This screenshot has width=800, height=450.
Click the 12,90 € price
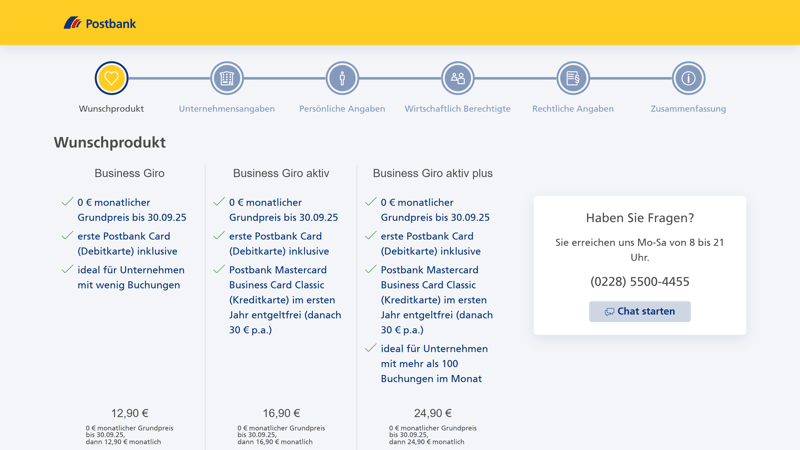click(x=130, y=413)
